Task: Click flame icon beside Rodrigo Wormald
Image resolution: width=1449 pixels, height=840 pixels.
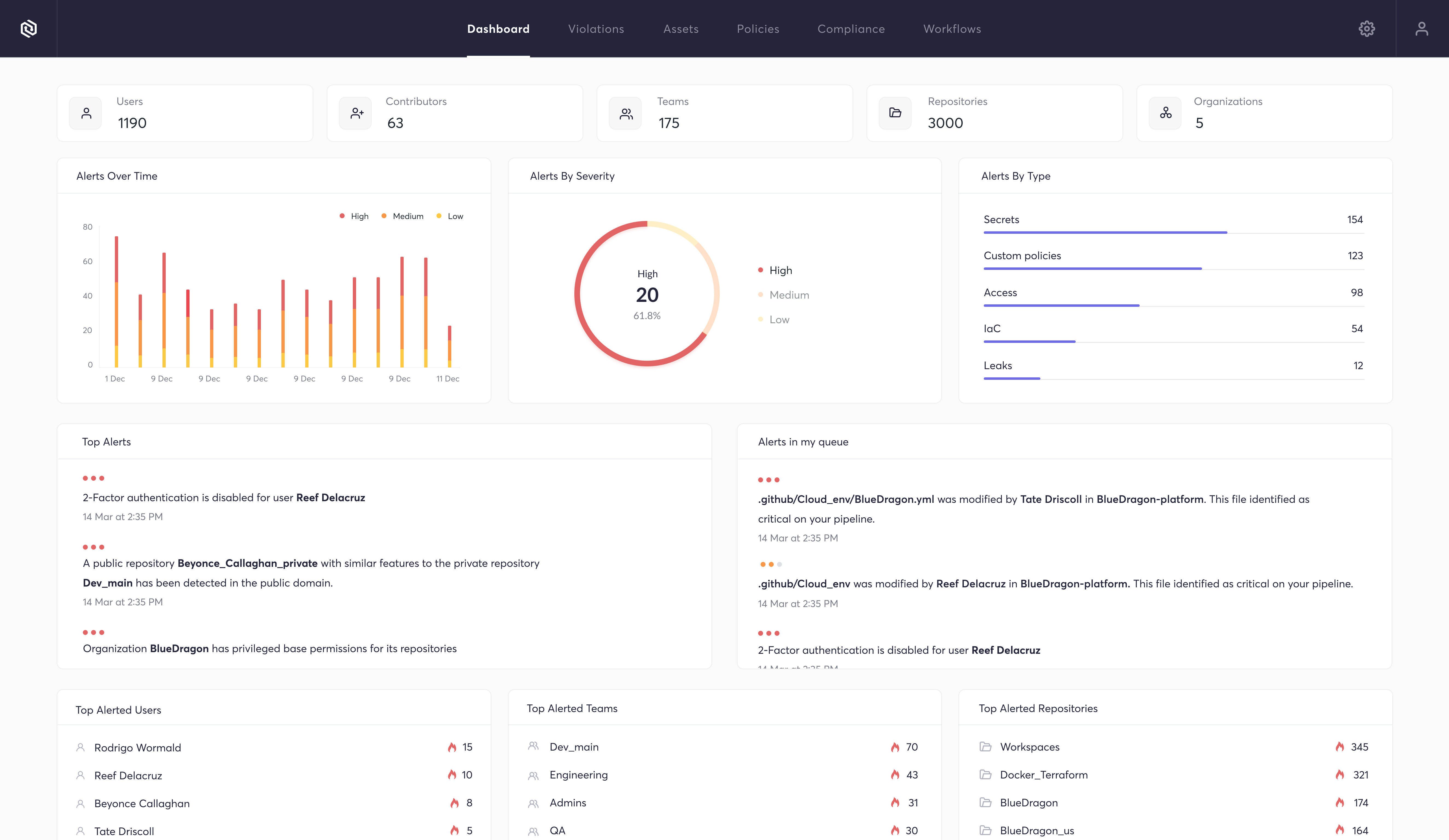Action: (452, 747)
